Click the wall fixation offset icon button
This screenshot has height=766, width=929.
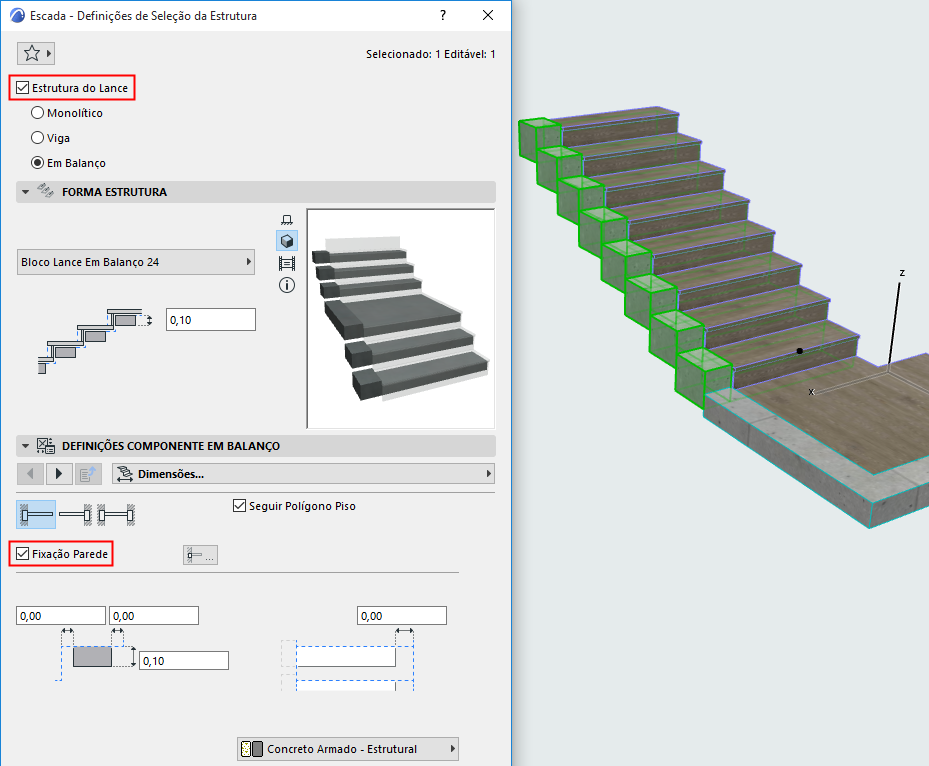pyautogui.click(x=200, y=554)
